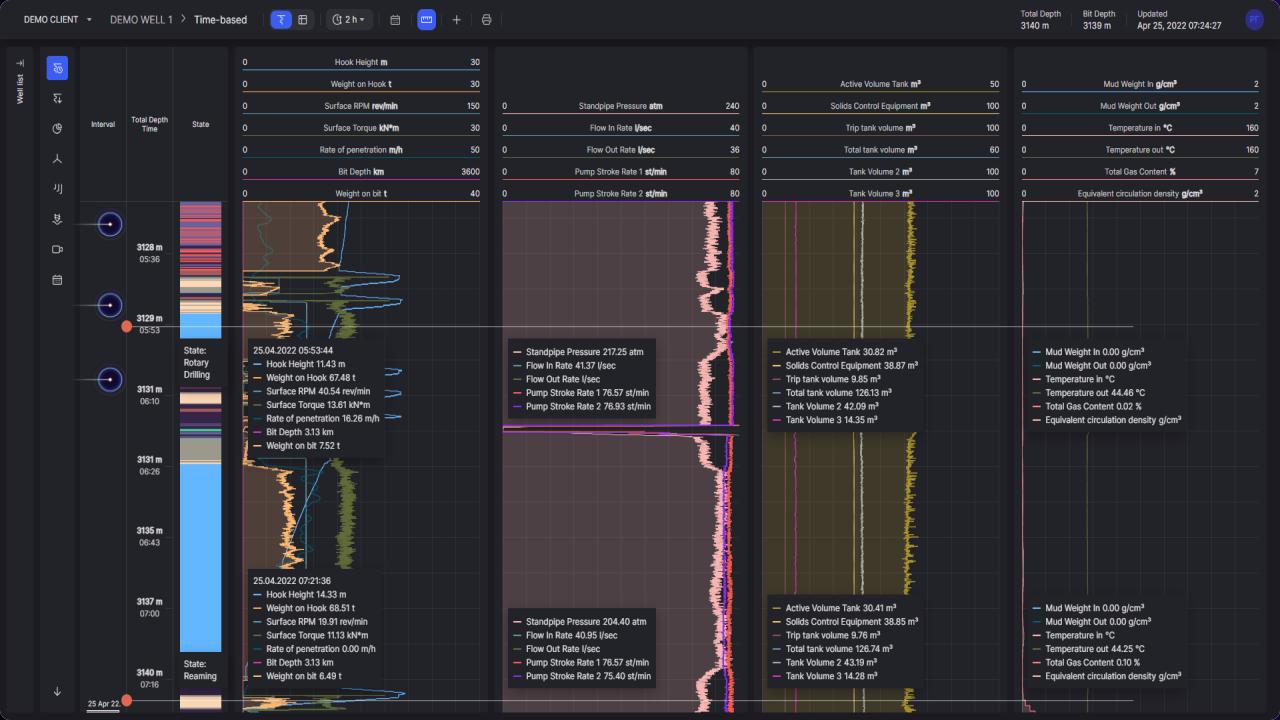
Task: Open the 2 h time range dropdown
Action: (350, 20)
